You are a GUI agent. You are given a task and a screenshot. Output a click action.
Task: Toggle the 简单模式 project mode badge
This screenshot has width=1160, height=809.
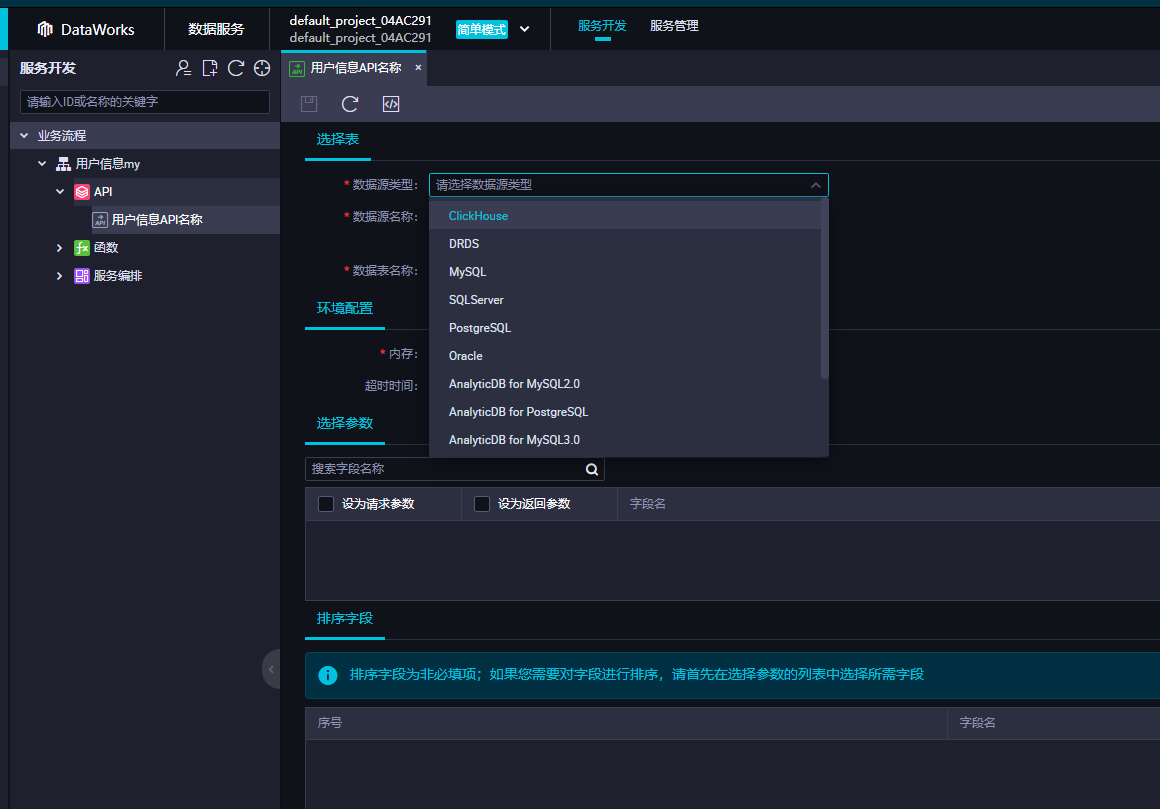point(482,30)
